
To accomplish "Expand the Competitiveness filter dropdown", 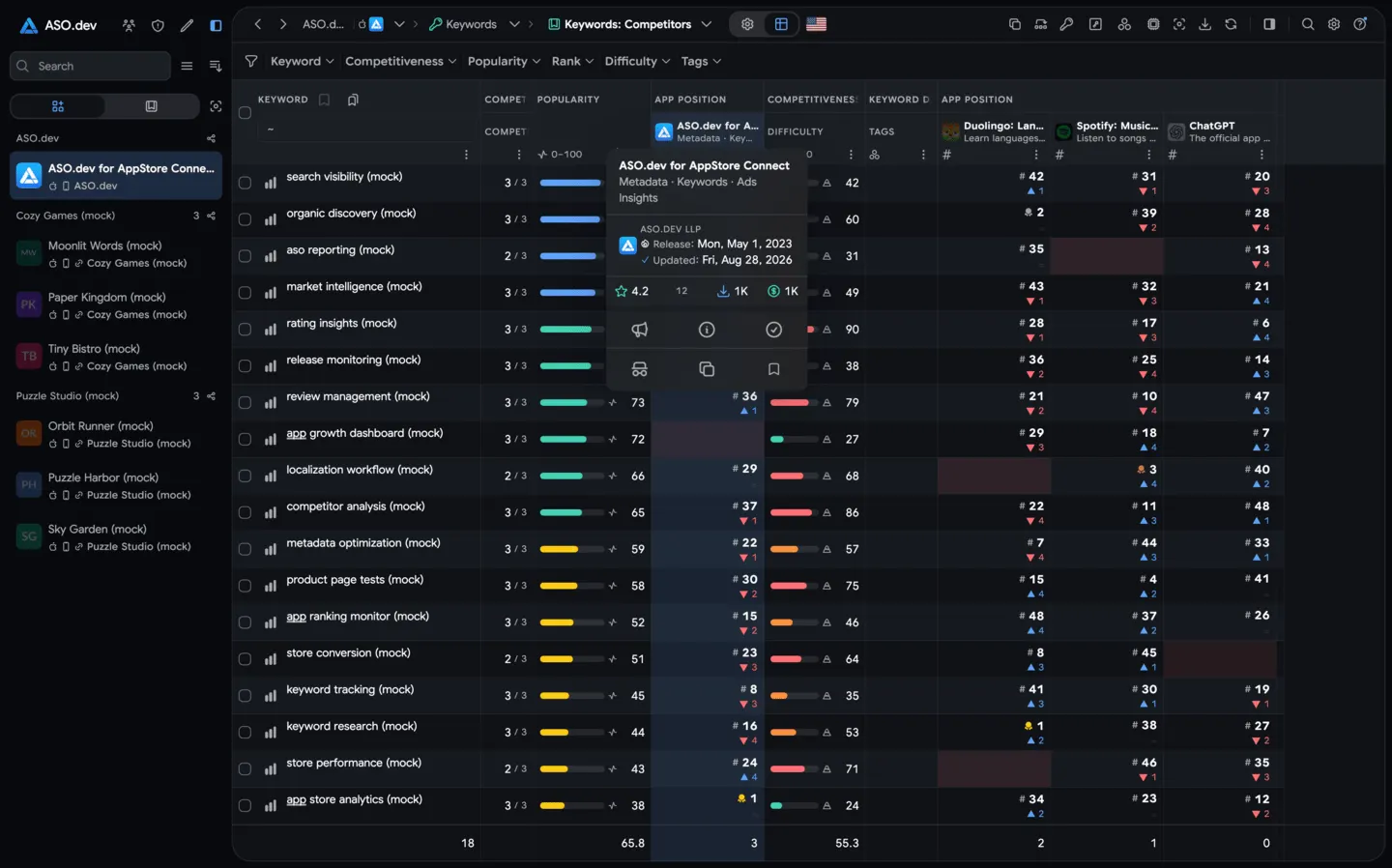I will 400,61.
